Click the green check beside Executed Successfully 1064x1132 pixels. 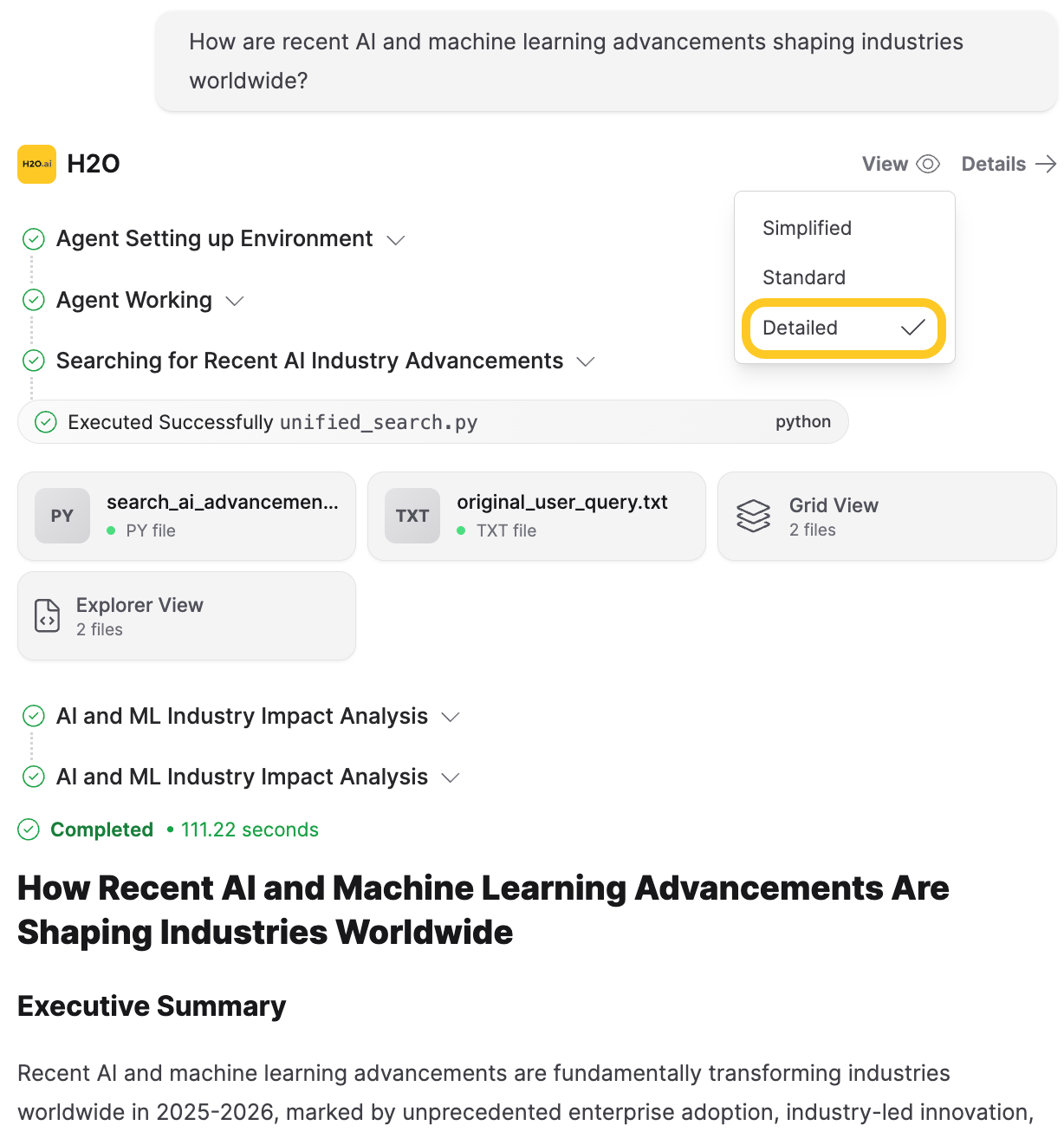click(x=45, y=422)
